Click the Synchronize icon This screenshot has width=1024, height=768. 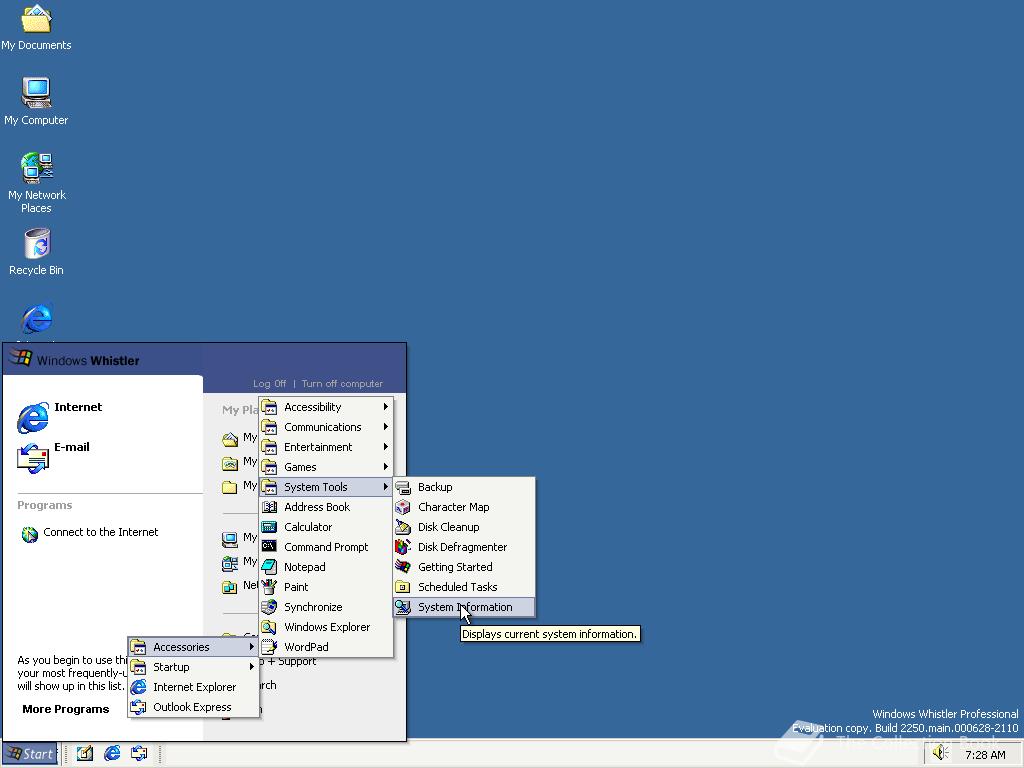tap(269, 607)
